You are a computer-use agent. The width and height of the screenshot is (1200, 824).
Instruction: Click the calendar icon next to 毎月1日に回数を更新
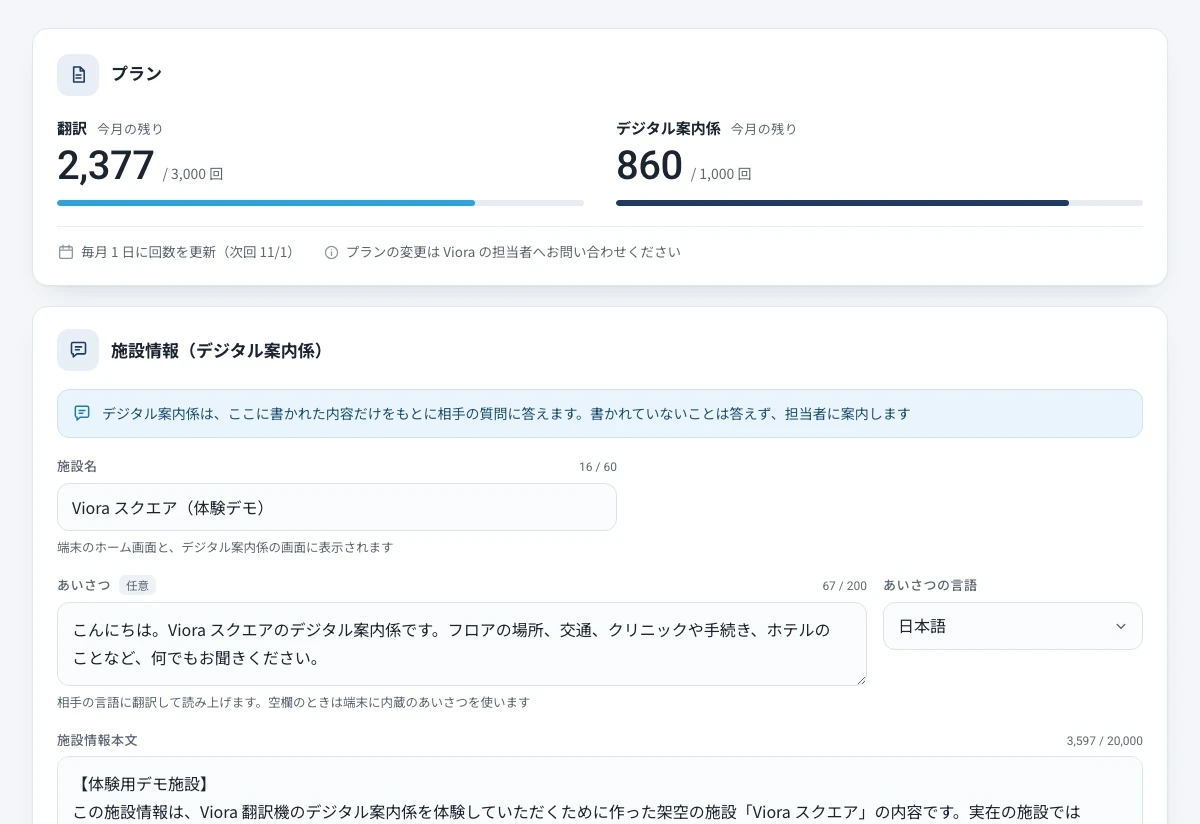coord(66,252)
